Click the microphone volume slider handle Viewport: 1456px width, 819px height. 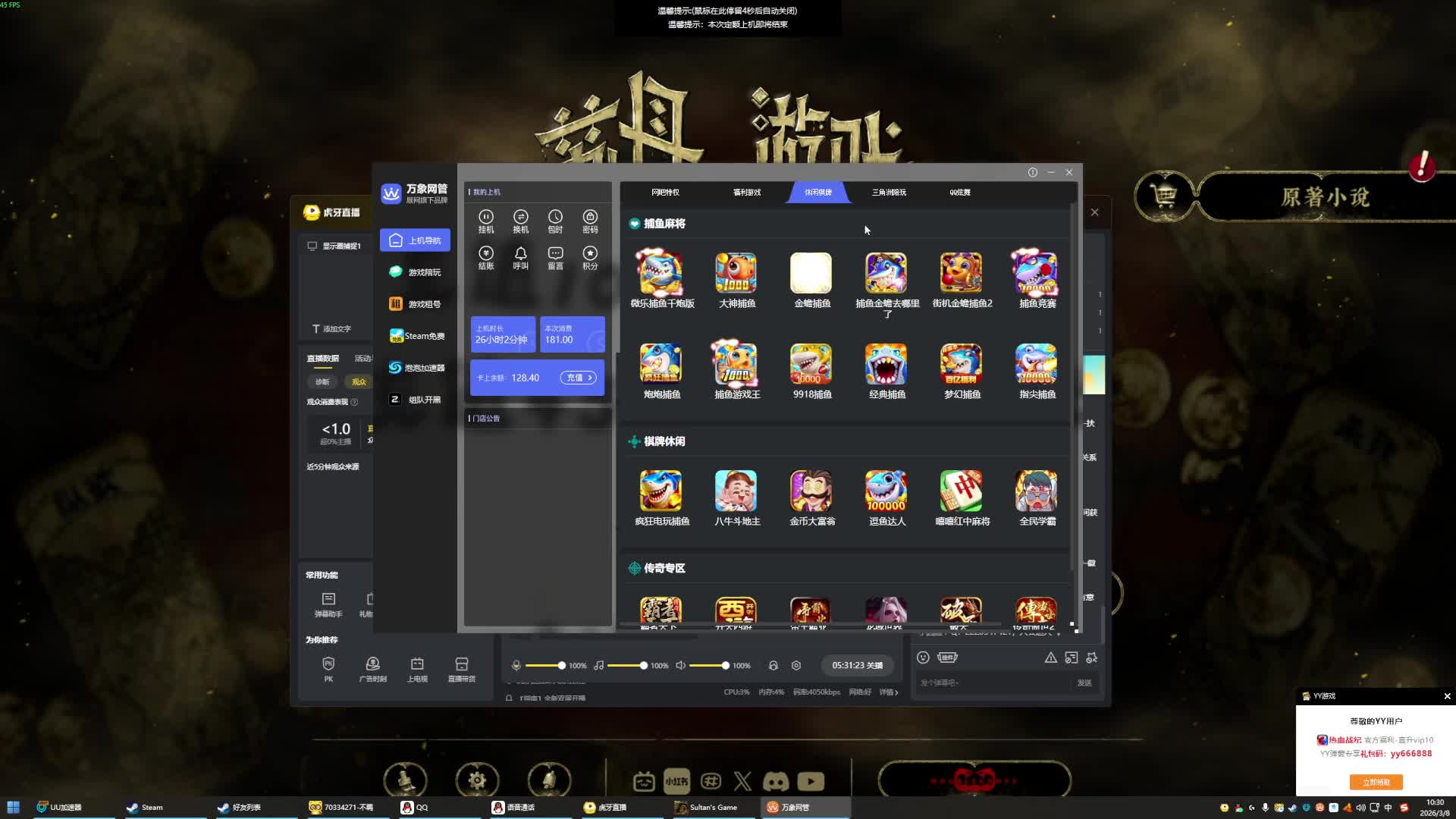pos(562,666)
